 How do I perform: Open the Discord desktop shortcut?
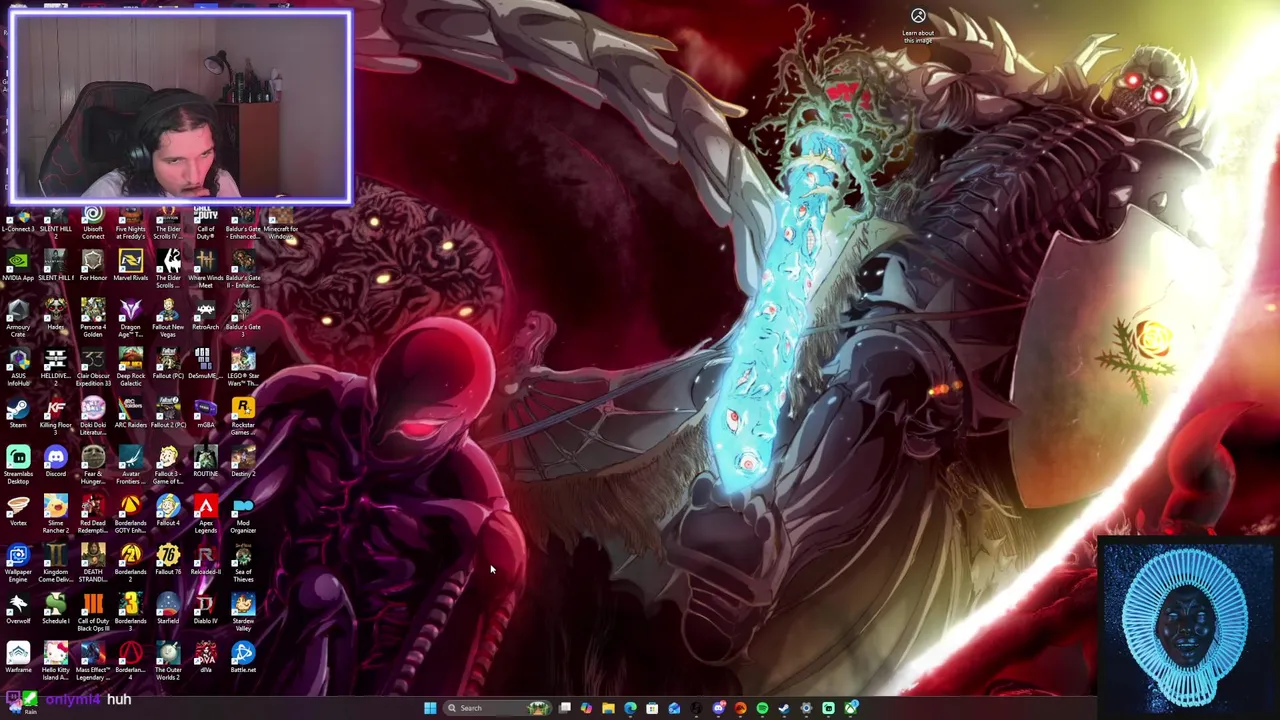[x=55, y=462]
